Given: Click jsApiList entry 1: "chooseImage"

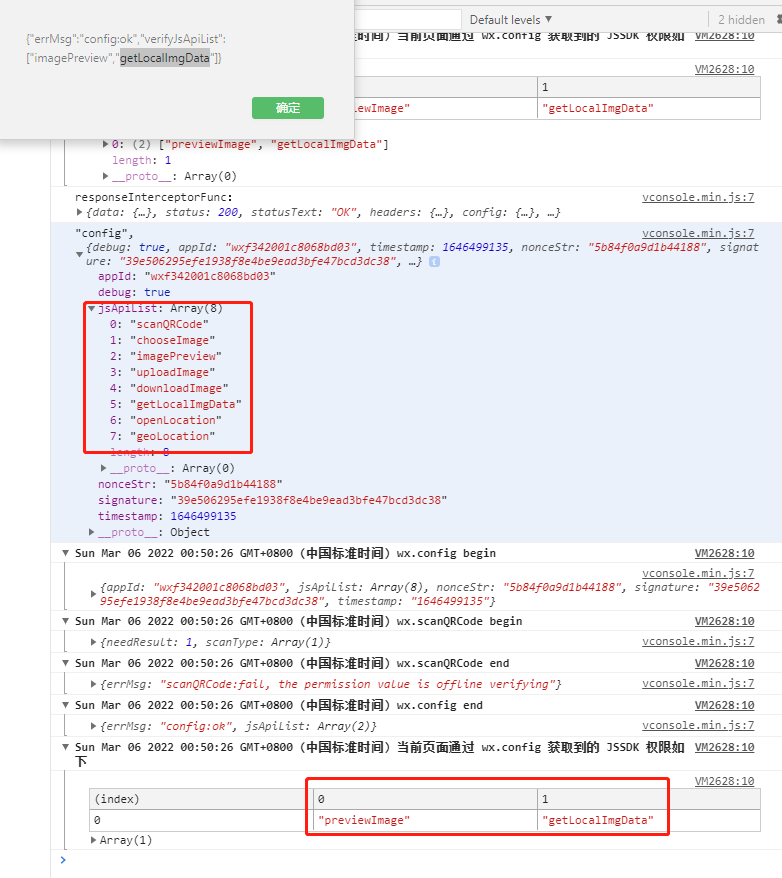Looking at the screenshot, I should point(162,340).
